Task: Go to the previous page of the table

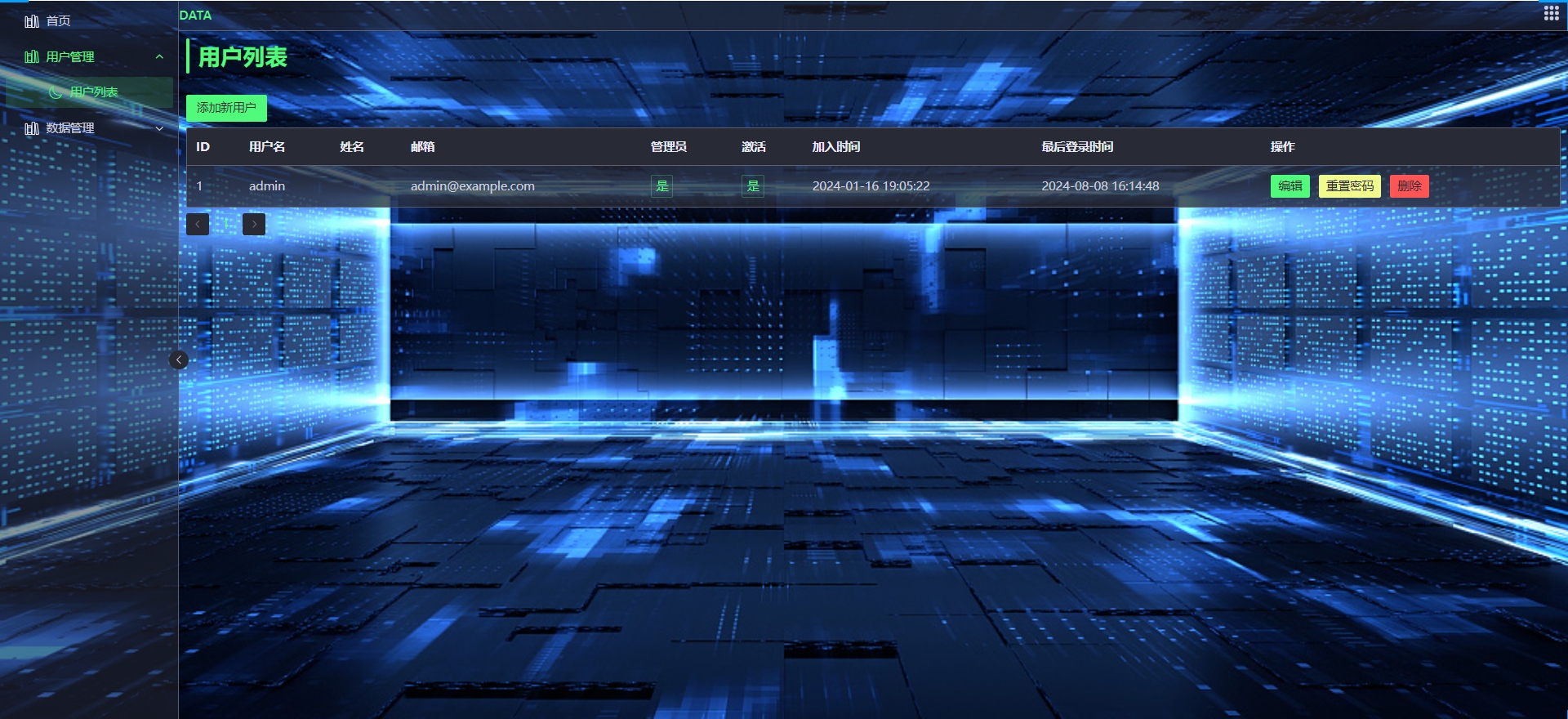Action: coord(198,224)
